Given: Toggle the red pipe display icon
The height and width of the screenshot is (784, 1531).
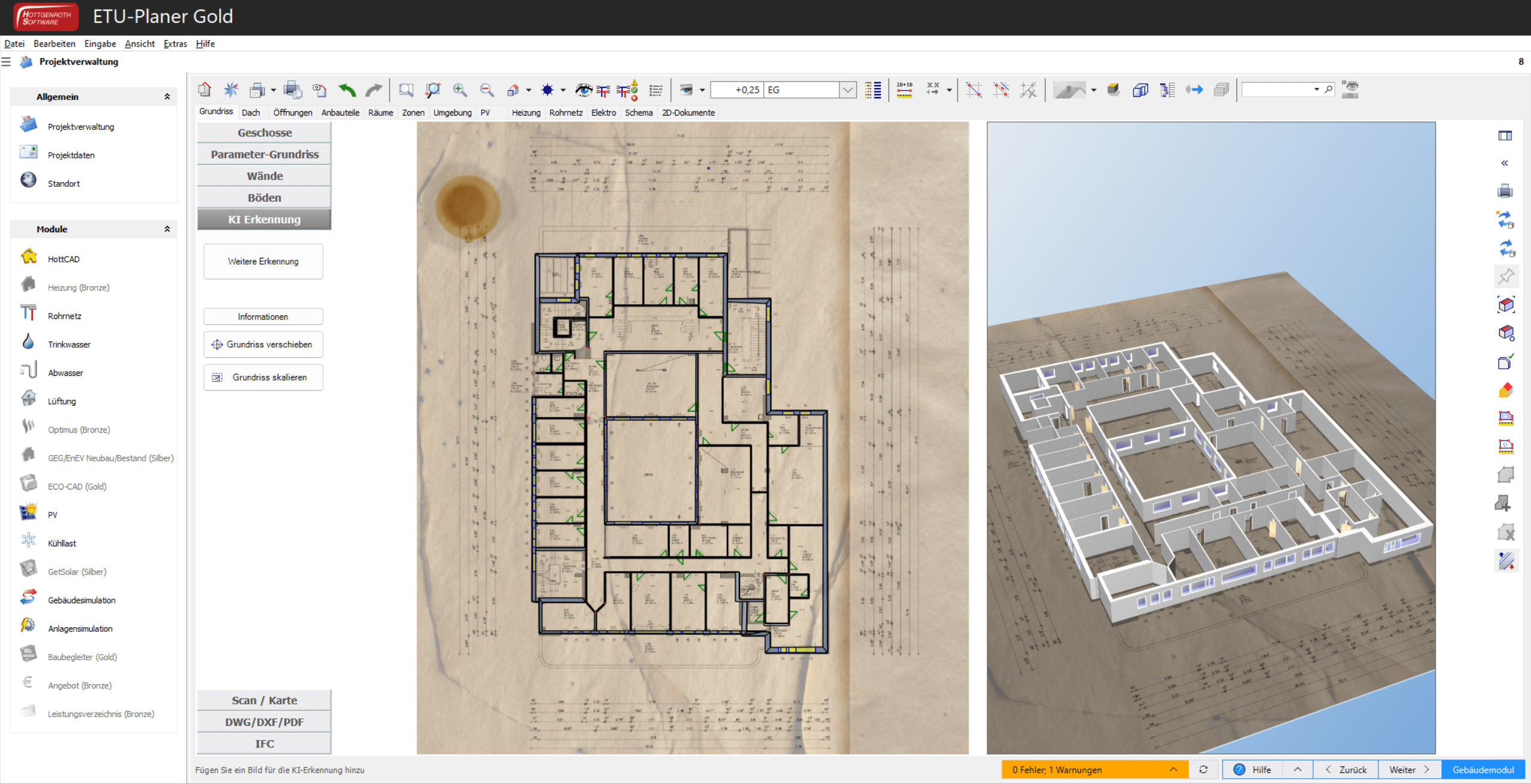Looking at the screenshot, I should (x=603, y=90).
